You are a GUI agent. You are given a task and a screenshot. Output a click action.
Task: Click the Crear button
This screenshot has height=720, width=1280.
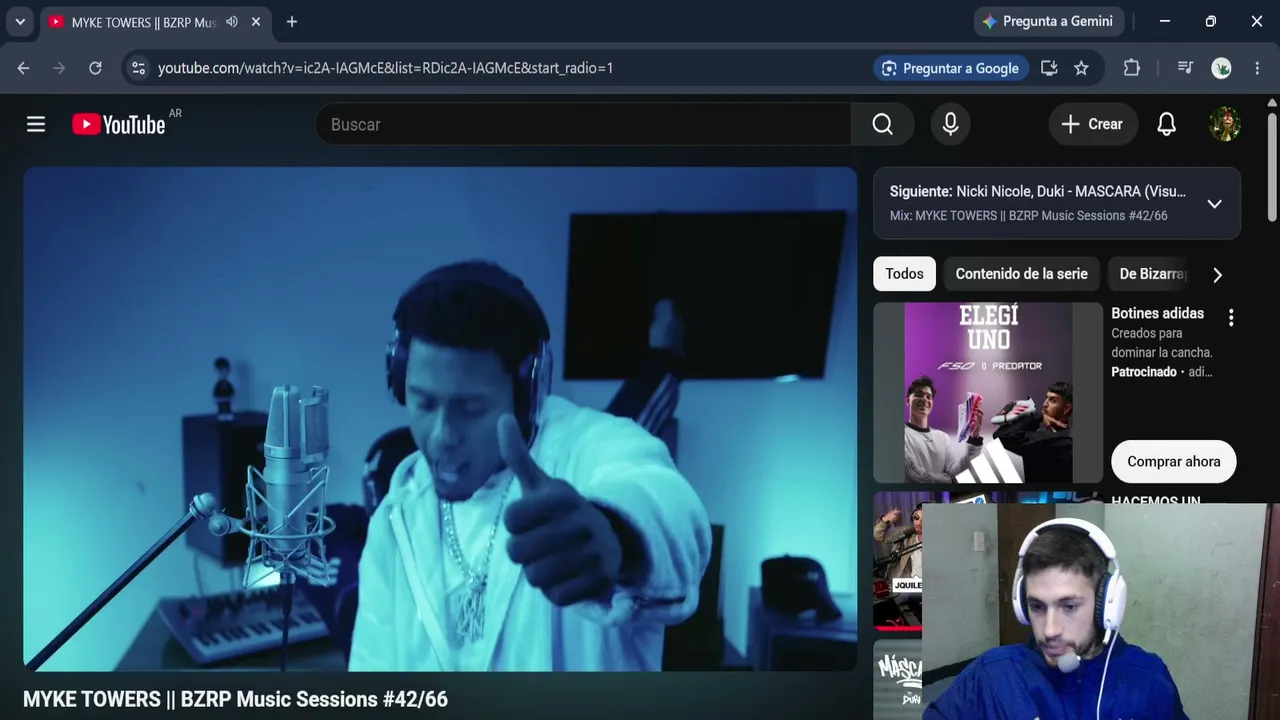pos(1093,124)
